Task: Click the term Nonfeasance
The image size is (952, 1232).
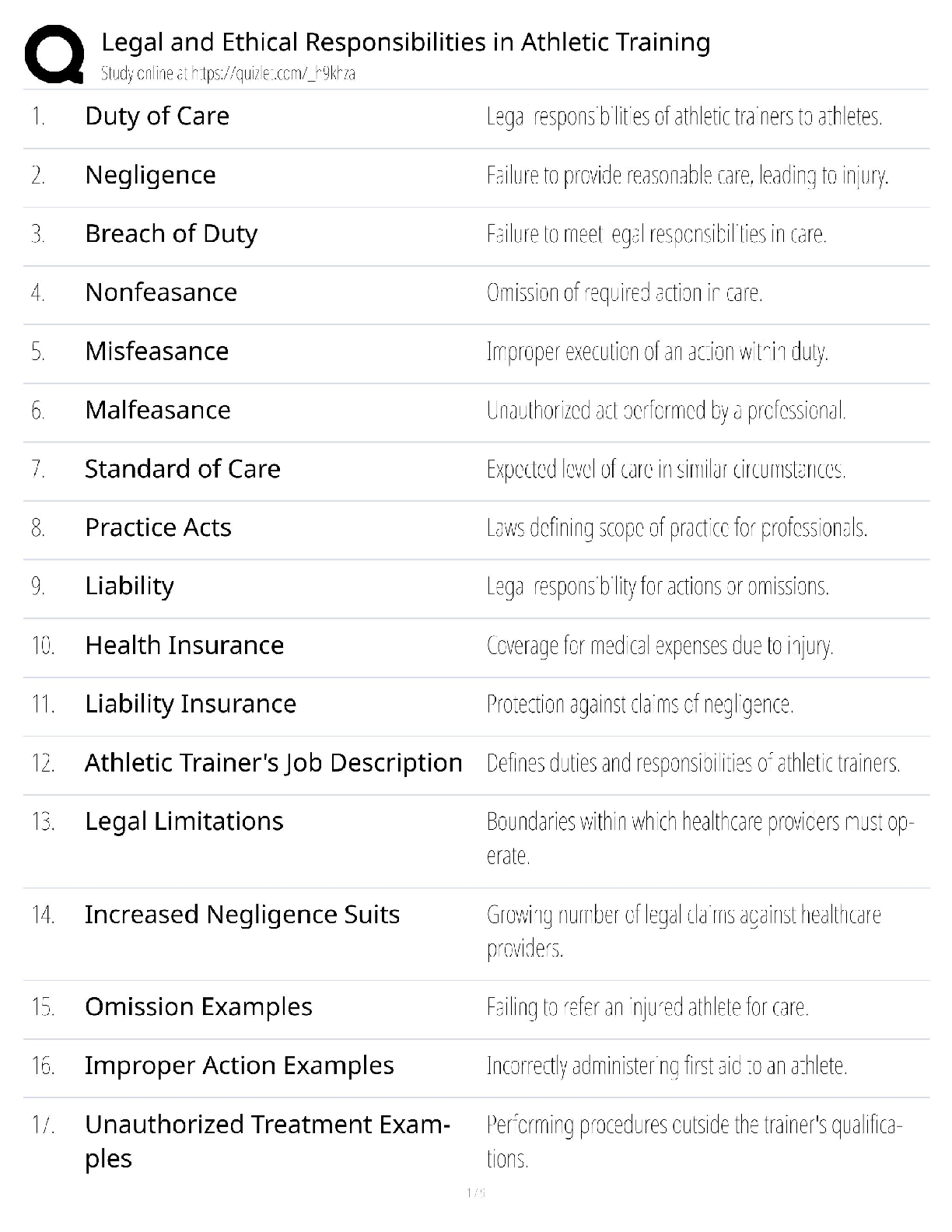Action: point(161,292)
